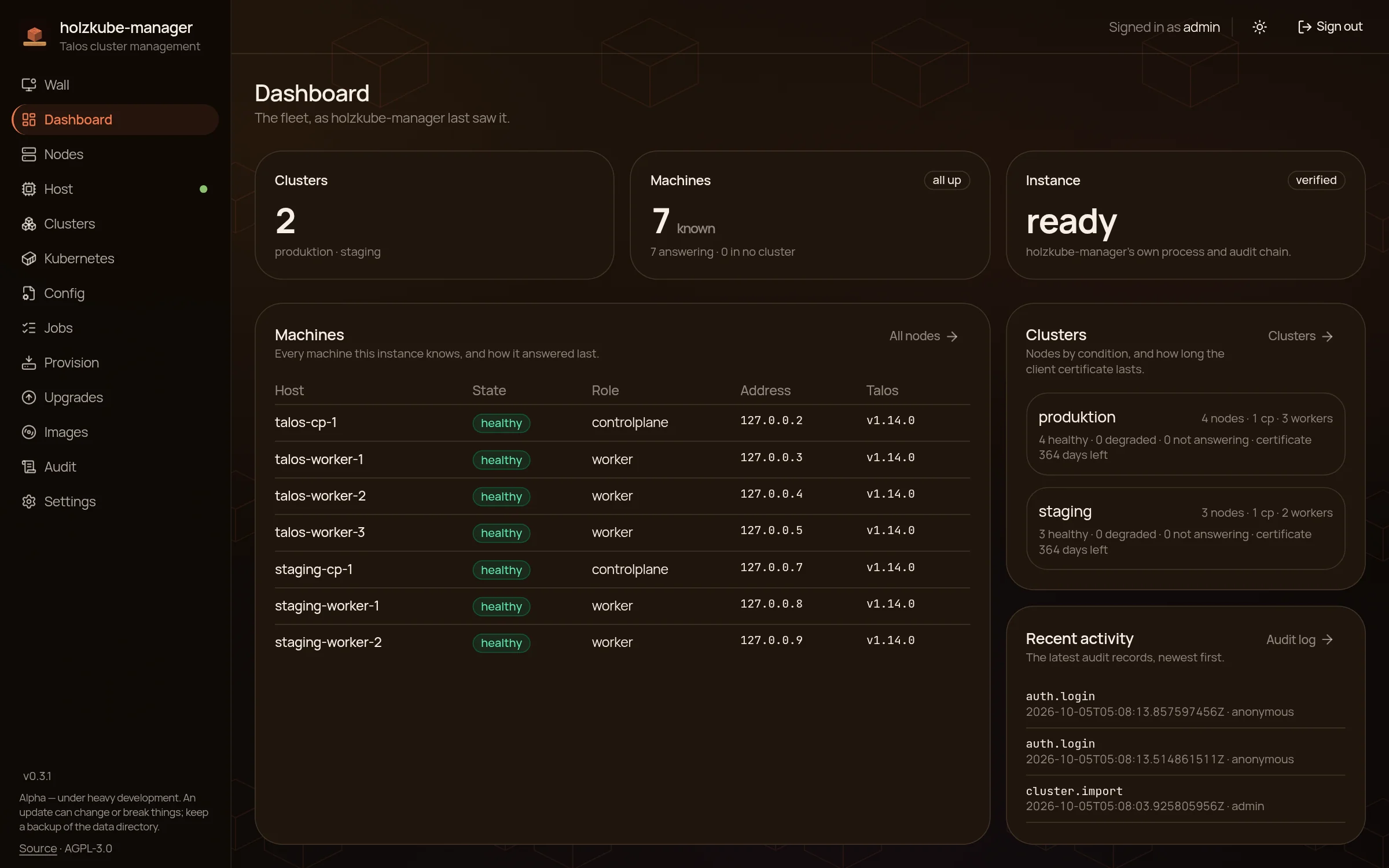The height and width of the screenshot is (868, 1389).
Task: Click the Upgrades arrow-up icon
Action: [28, 398]
